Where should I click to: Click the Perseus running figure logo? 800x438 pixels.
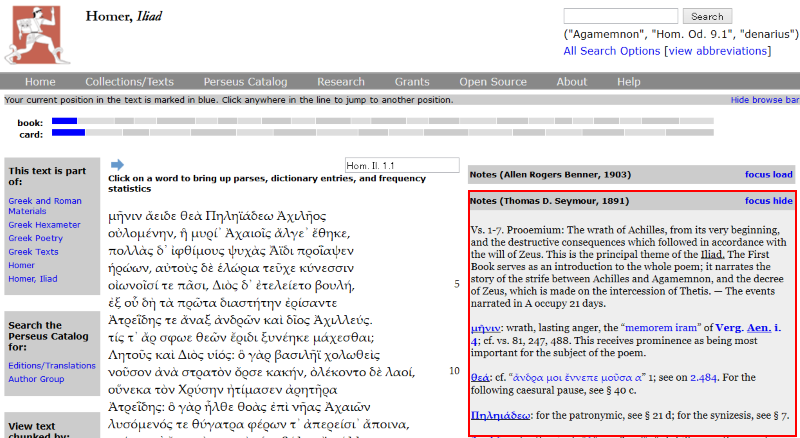pos(37,35)
